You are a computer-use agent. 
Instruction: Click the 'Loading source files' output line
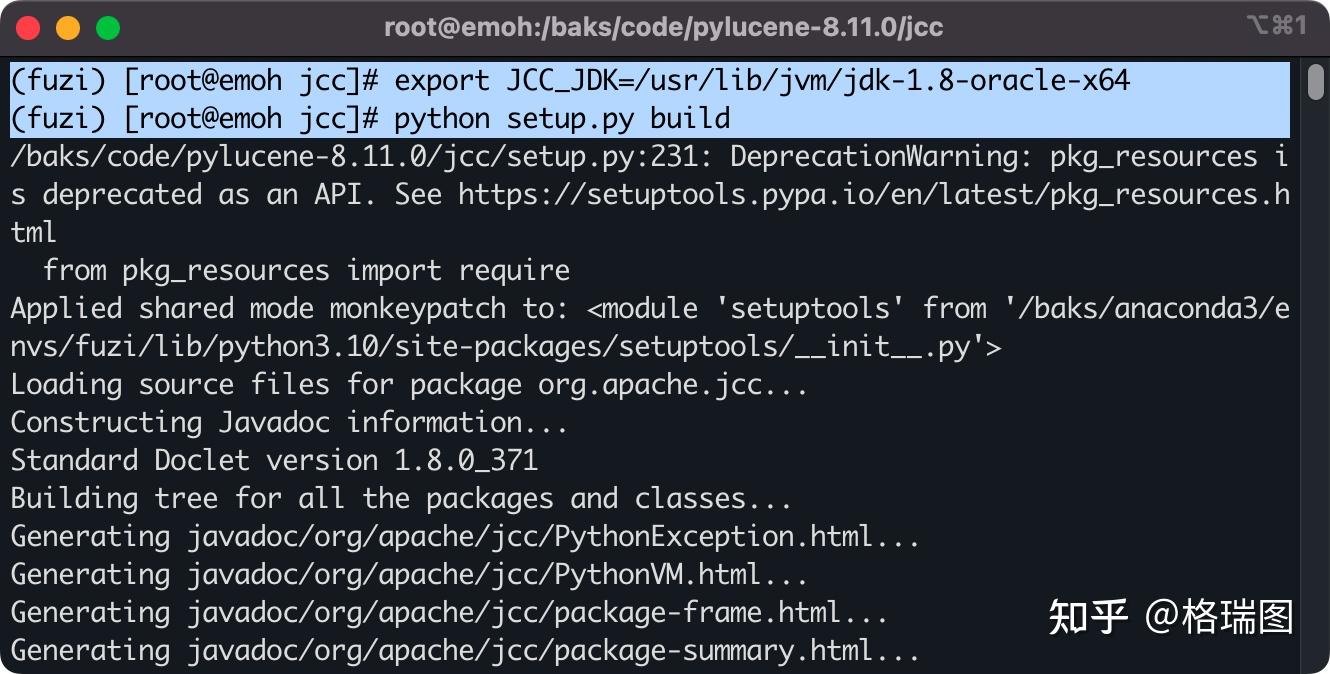[408, 385]
